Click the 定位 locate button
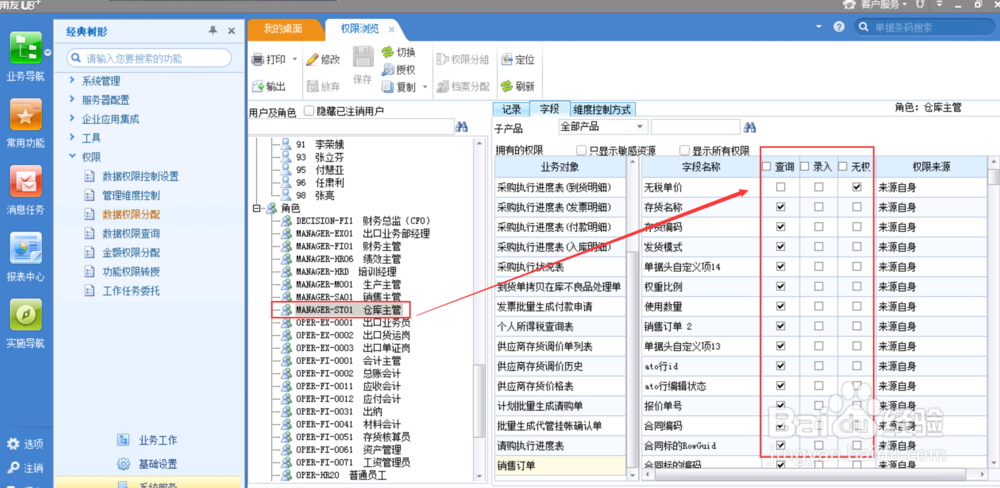The height and width of the screenshot is (488, 1000). [518, 59]
